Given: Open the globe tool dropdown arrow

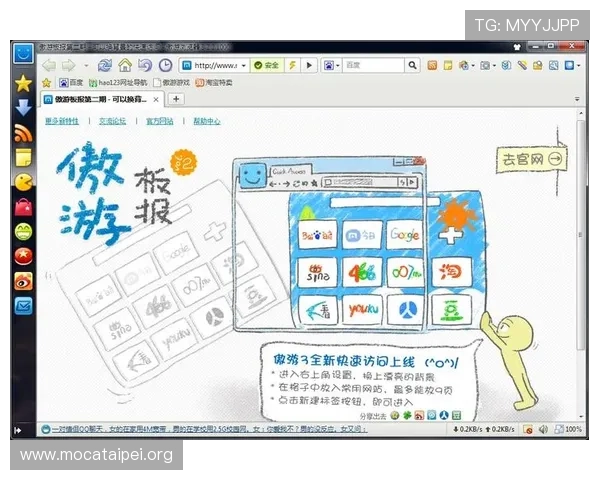Looking at the screenshot, I should 473,66.
